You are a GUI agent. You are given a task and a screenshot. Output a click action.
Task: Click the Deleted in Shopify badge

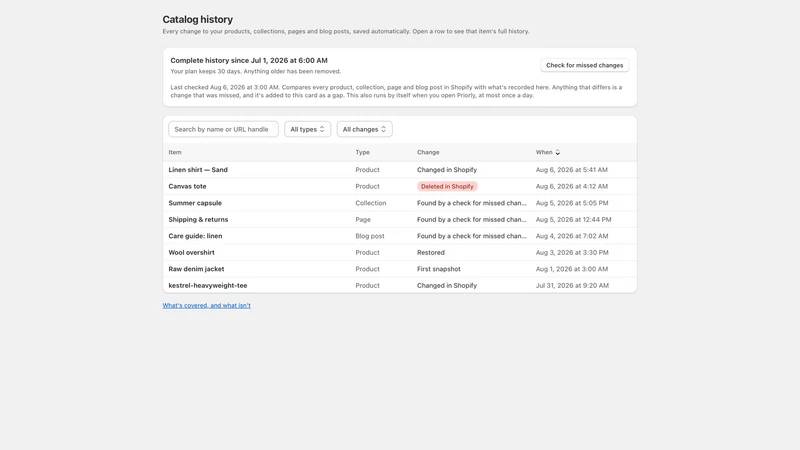[x=447, y=186]
